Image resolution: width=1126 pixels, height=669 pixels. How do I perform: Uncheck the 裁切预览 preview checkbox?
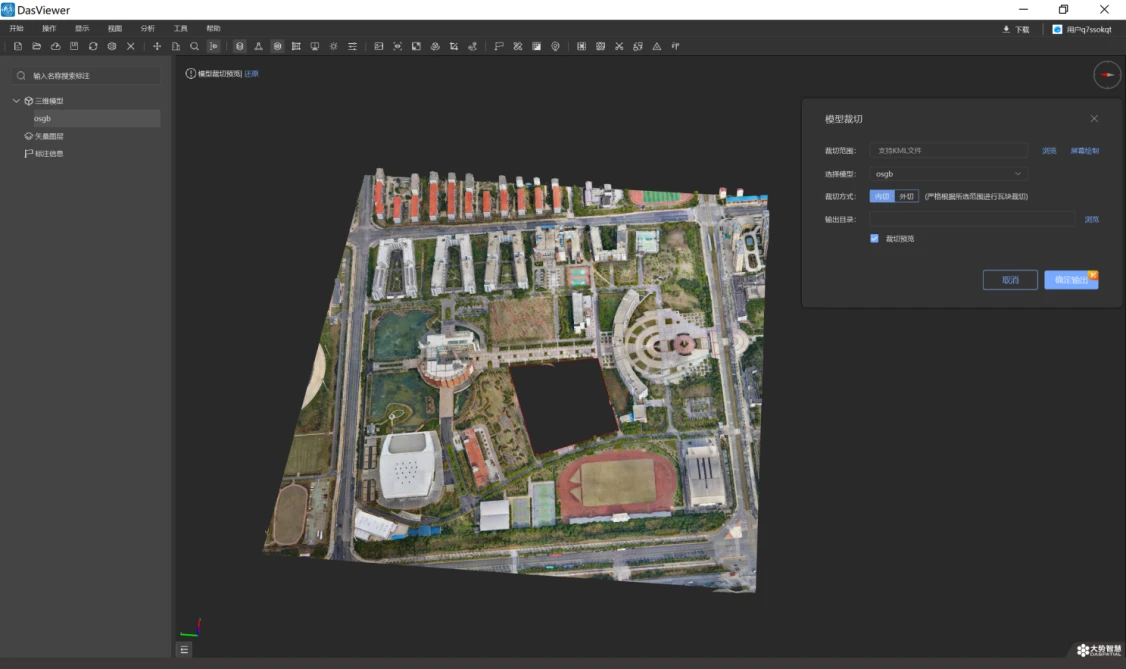(x=874, y=238)
